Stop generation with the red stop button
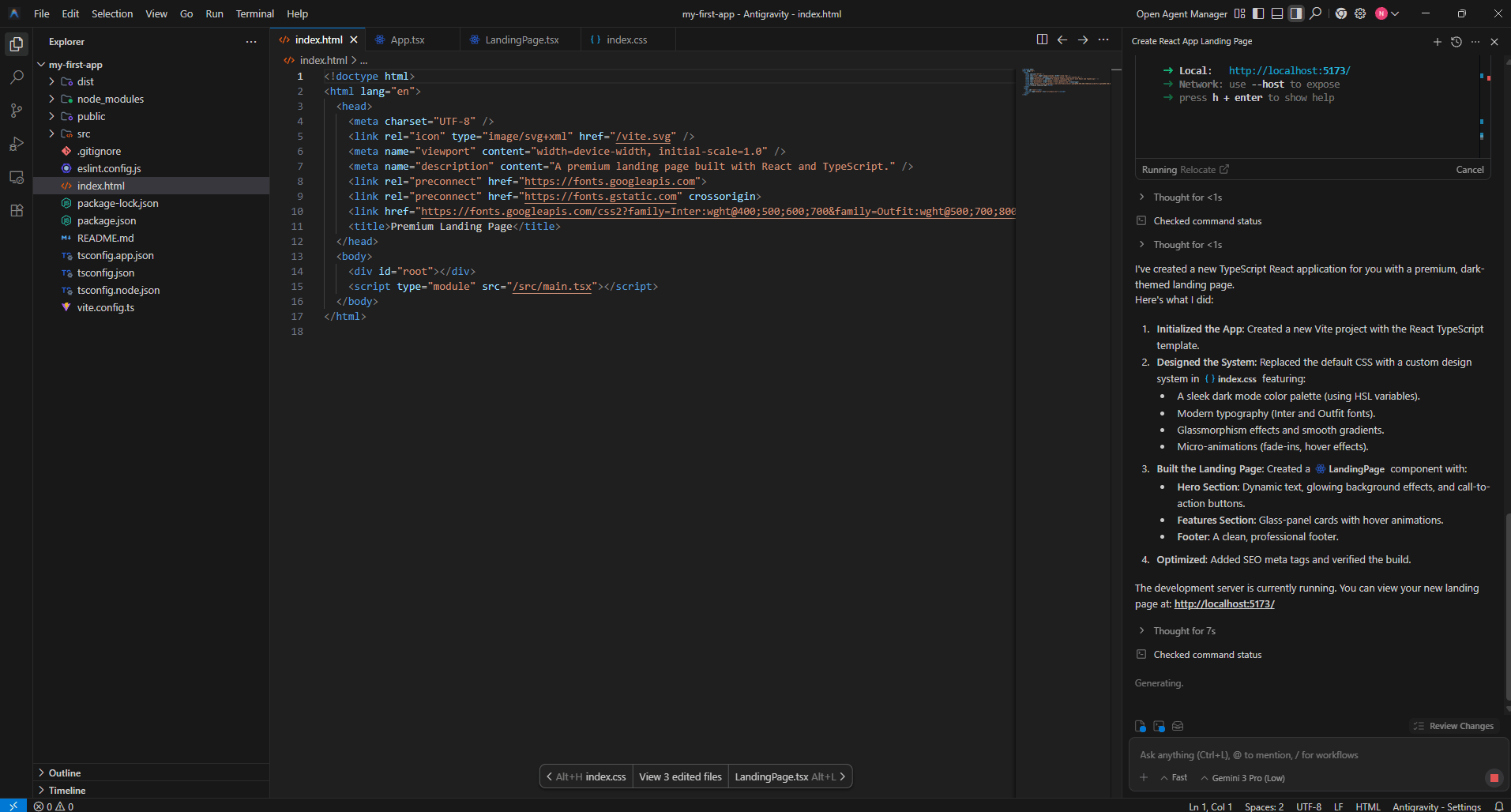Viewport: 1511px width, 812px height. coord(1494,778)
